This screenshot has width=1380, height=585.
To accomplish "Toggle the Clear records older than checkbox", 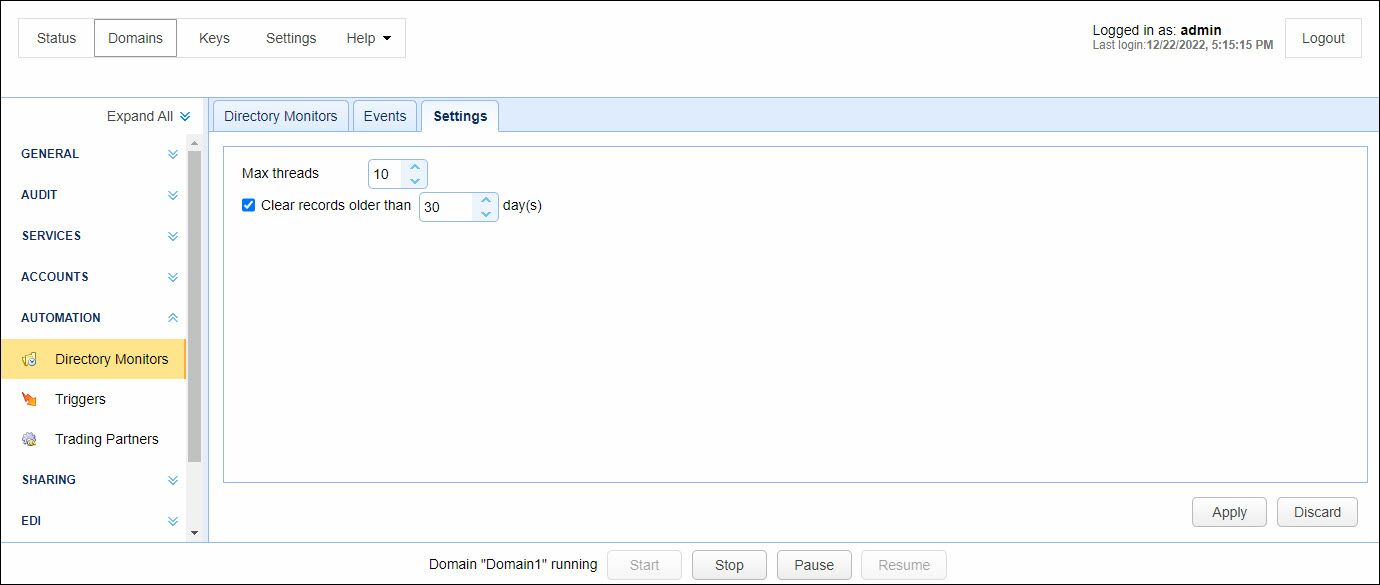I will click(x=249, y=205).
